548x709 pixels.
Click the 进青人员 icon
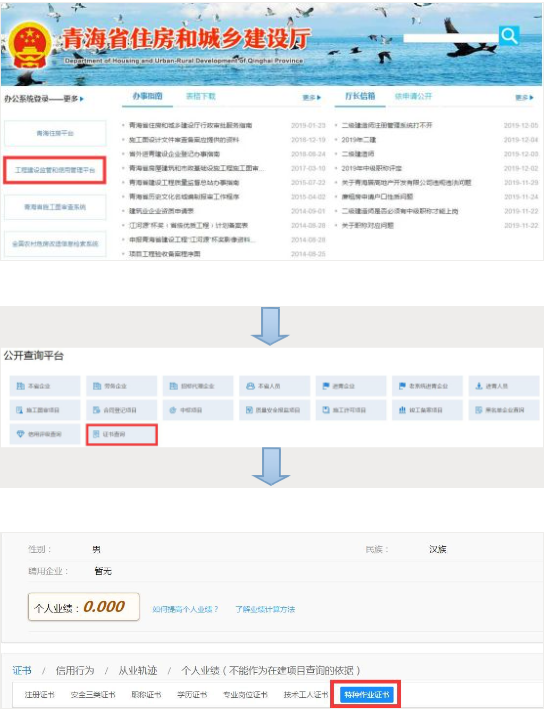pos(479,386)
